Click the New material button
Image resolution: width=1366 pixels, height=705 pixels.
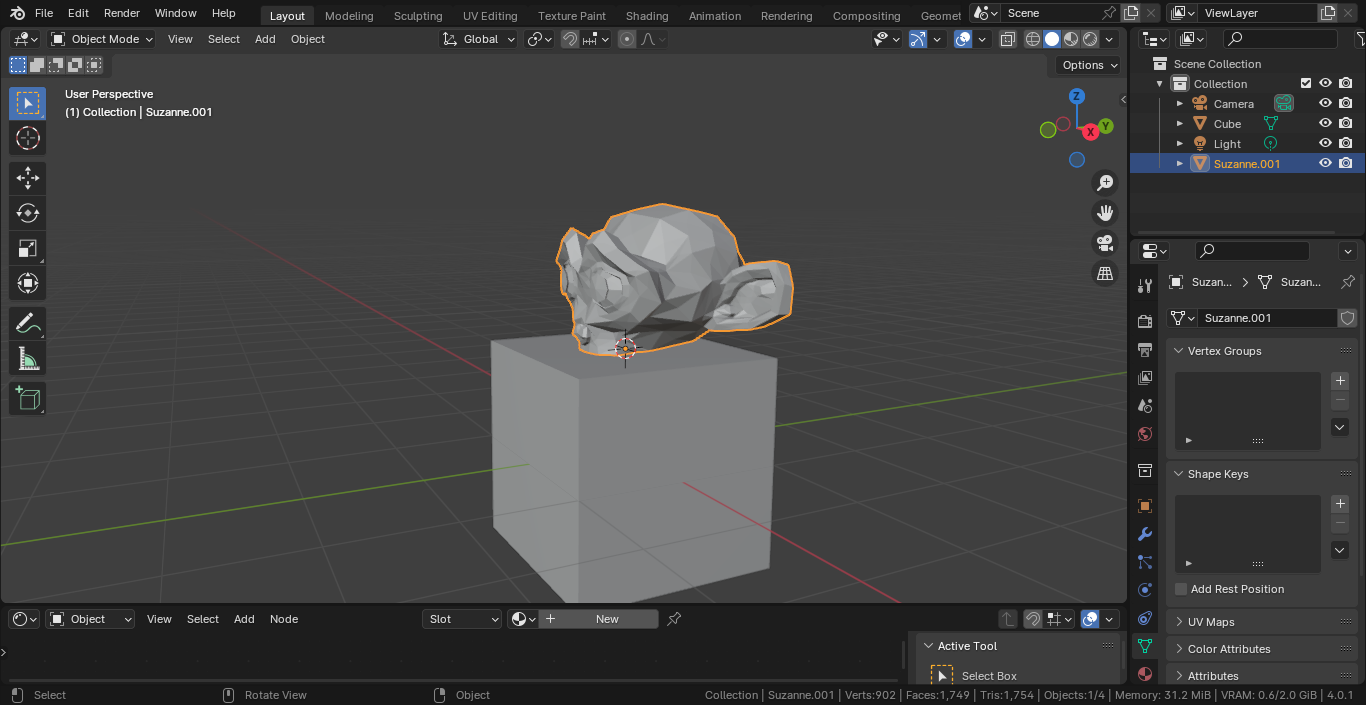pyautogui.click(x=606, y=619)
